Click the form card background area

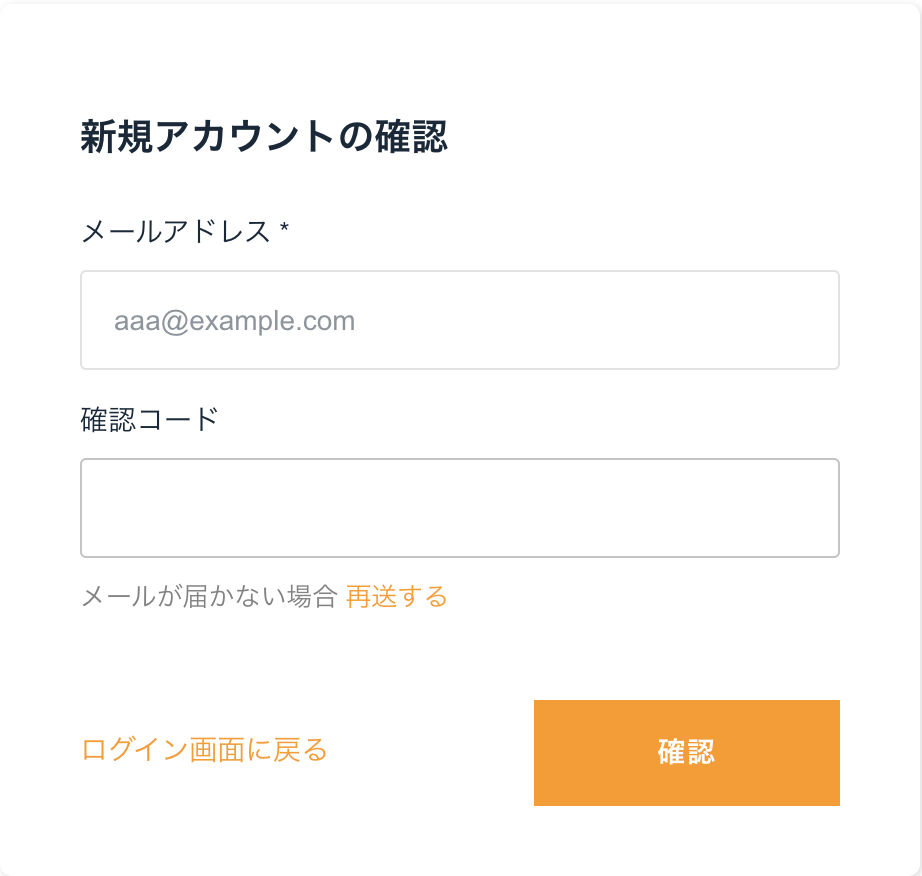pyautogui.click(x=460, y=660)
